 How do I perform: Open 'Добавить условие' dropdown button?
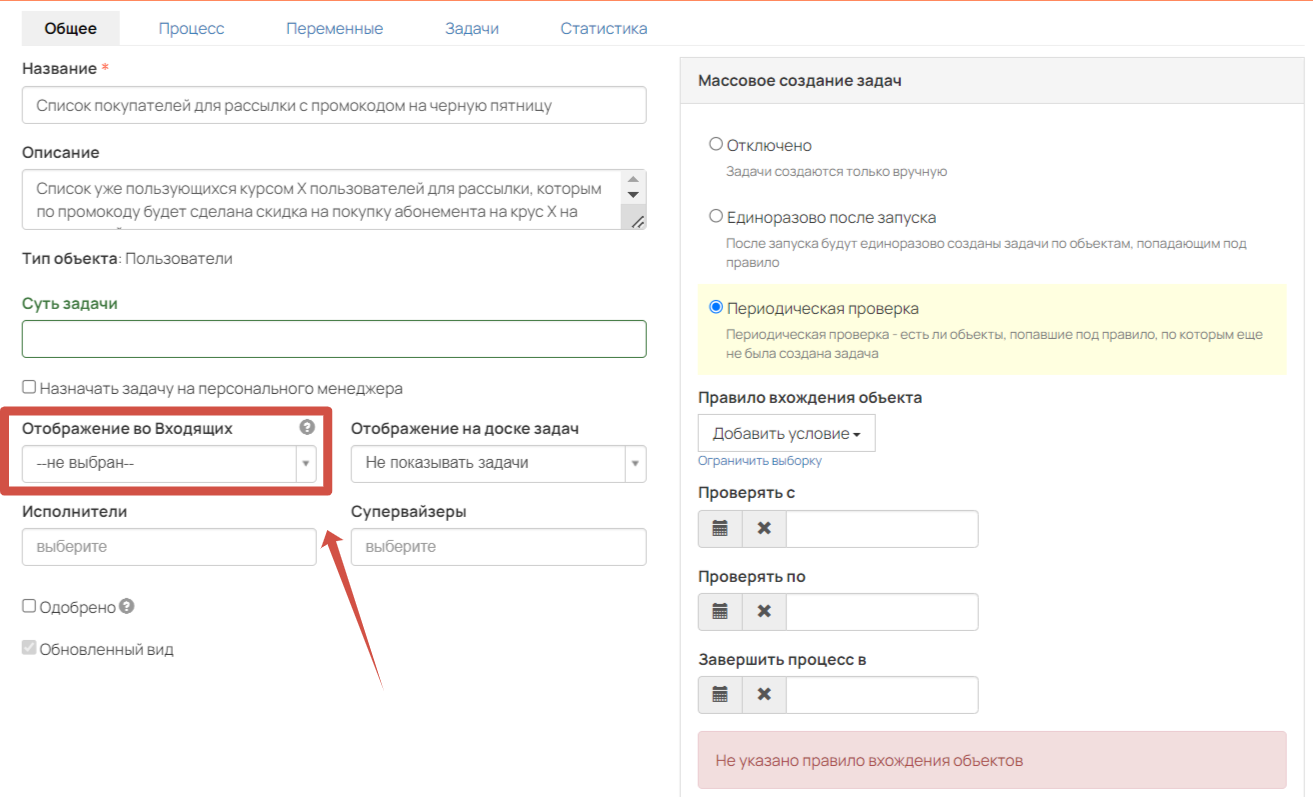pos(787,433)
